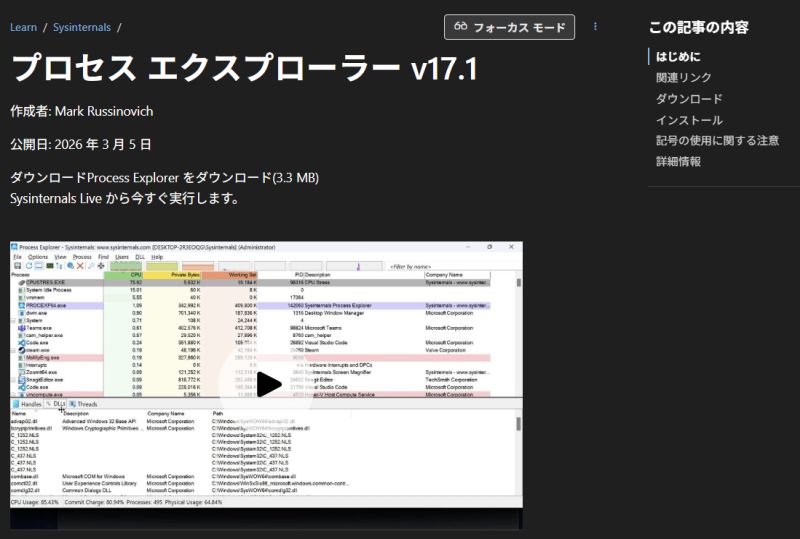Enable フォーカス モード button

click(509, 27)
